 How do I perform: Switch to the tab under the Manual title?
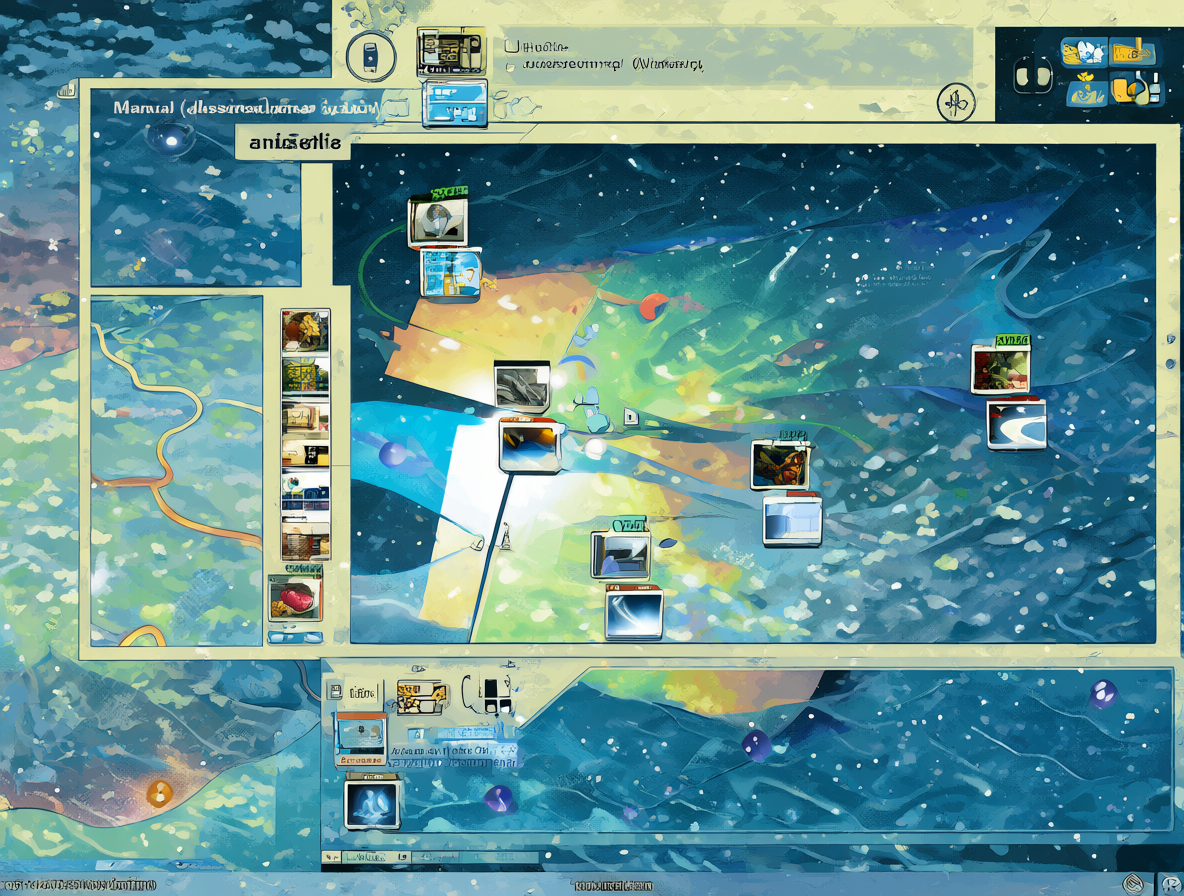pyautogui.click(x=293, y=142)
